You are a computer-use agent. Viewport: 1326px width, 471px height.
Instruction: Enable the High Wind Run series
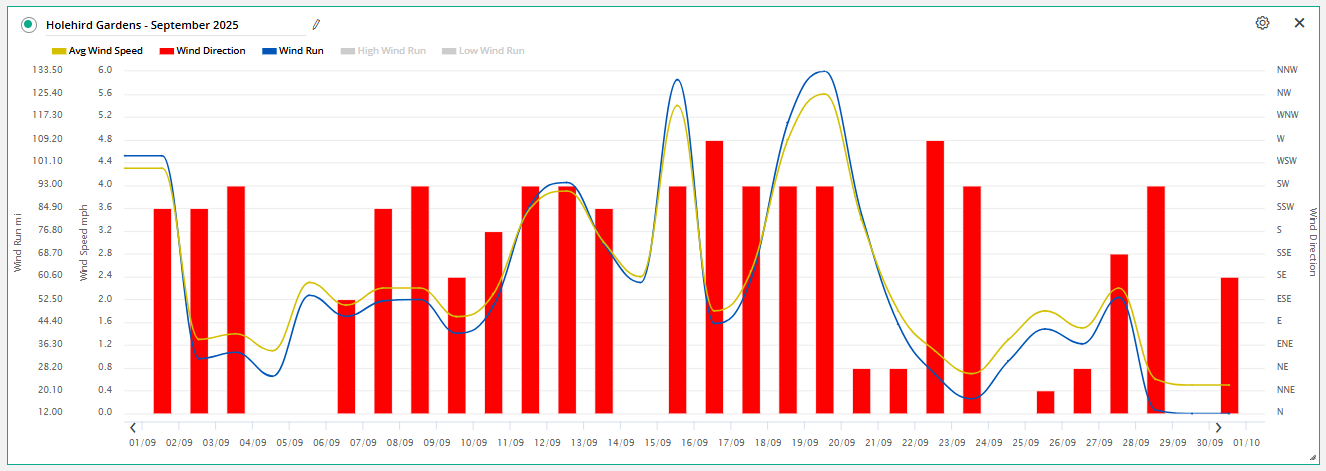coord(390,51)
